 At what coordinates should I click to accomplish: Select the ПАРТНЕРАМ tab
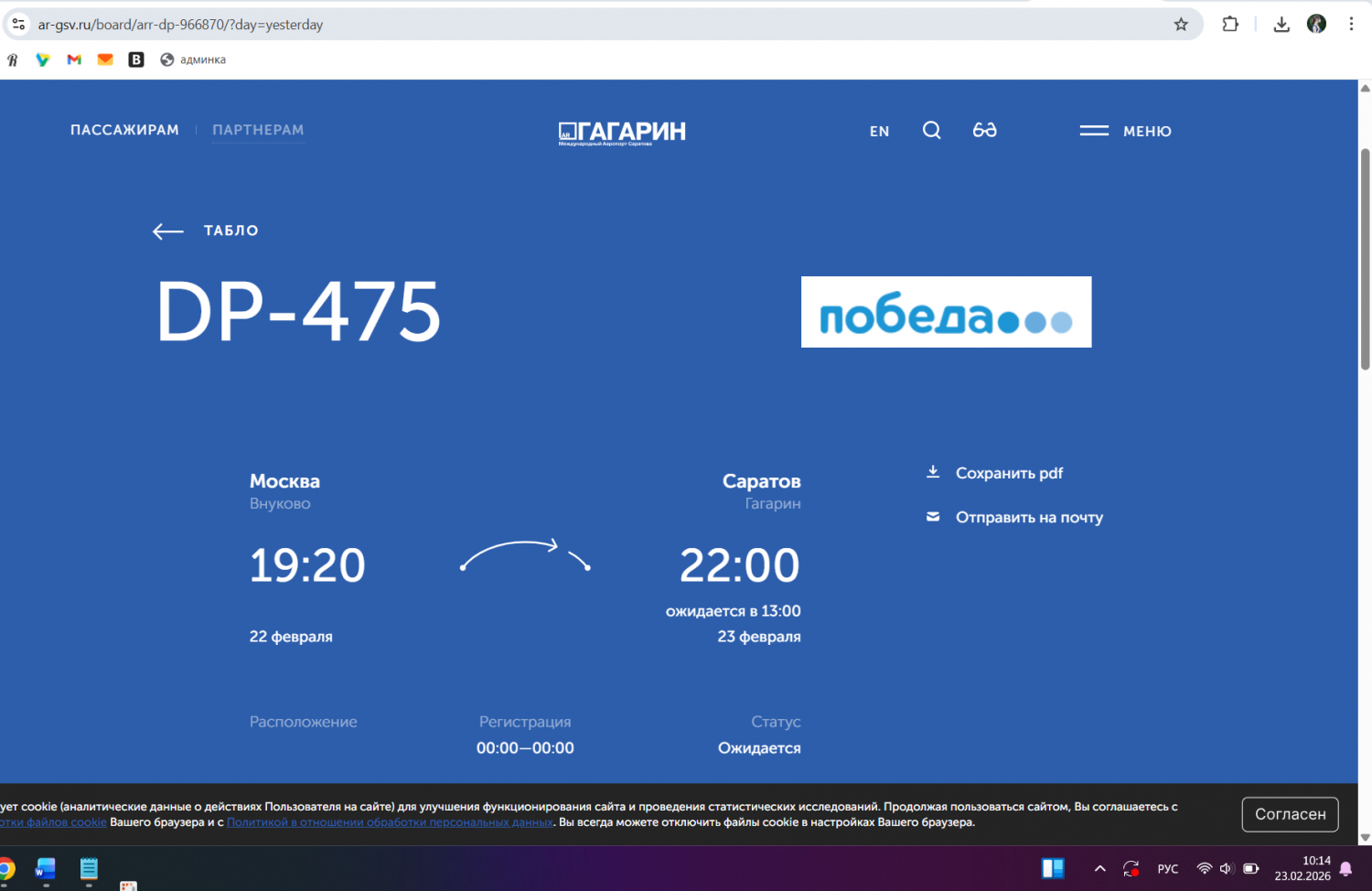[x=258, y=130]
